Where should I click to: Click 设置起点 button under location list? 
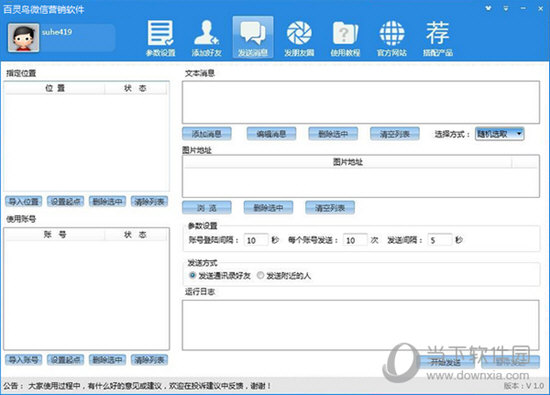(x=66, y=201)
